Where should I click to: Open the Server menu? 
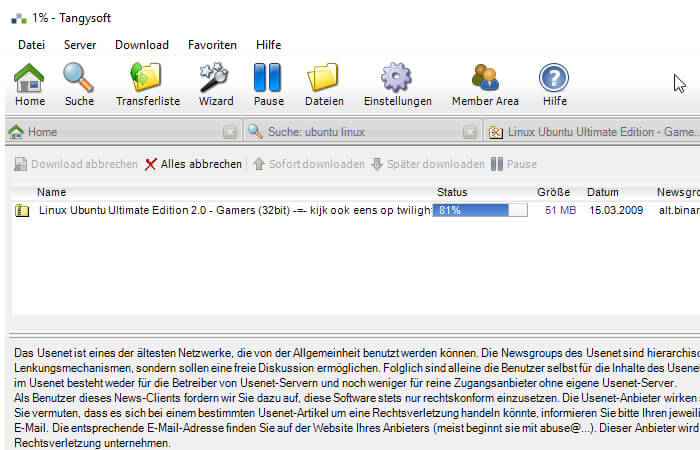point(80,45)
